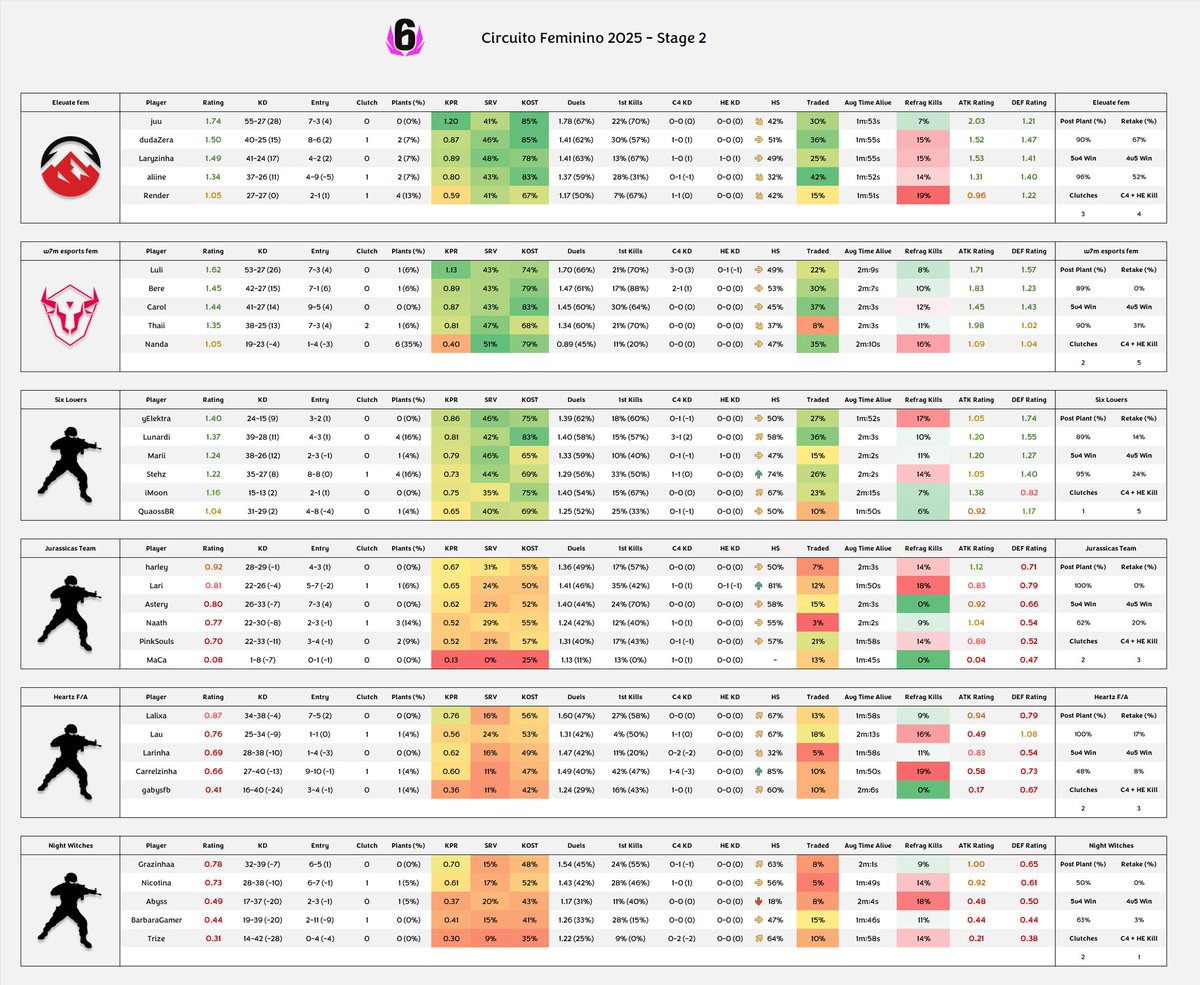
Task: Click MaCa's KPR cell '0.13'
Action: pyautogui.click(x=451, y=658)
